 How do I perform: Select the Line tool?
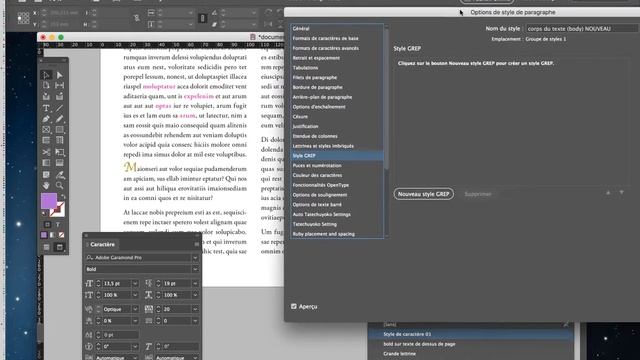[60, 108]
